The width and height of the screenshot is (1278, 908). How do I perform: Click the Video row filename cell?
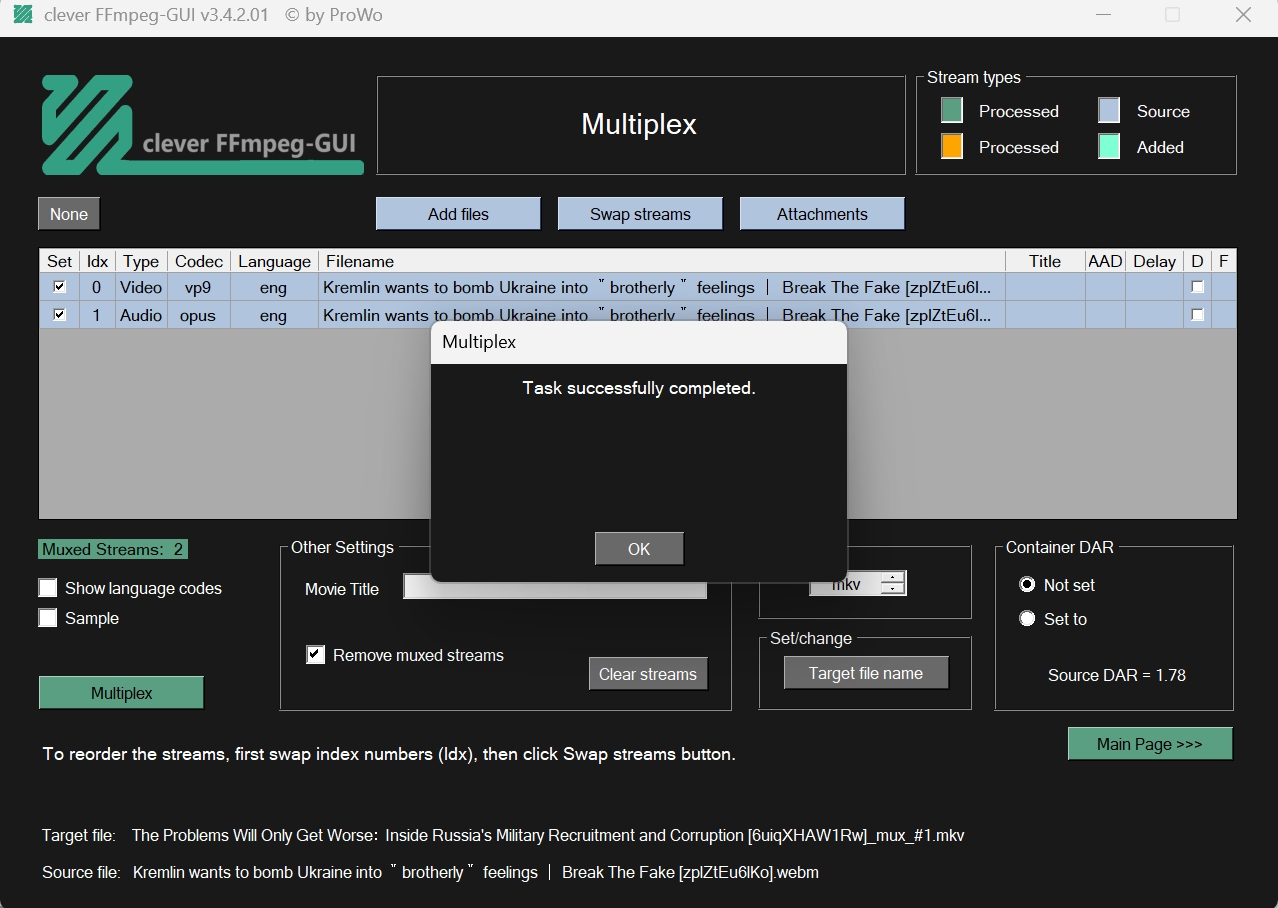click(662, 287)
